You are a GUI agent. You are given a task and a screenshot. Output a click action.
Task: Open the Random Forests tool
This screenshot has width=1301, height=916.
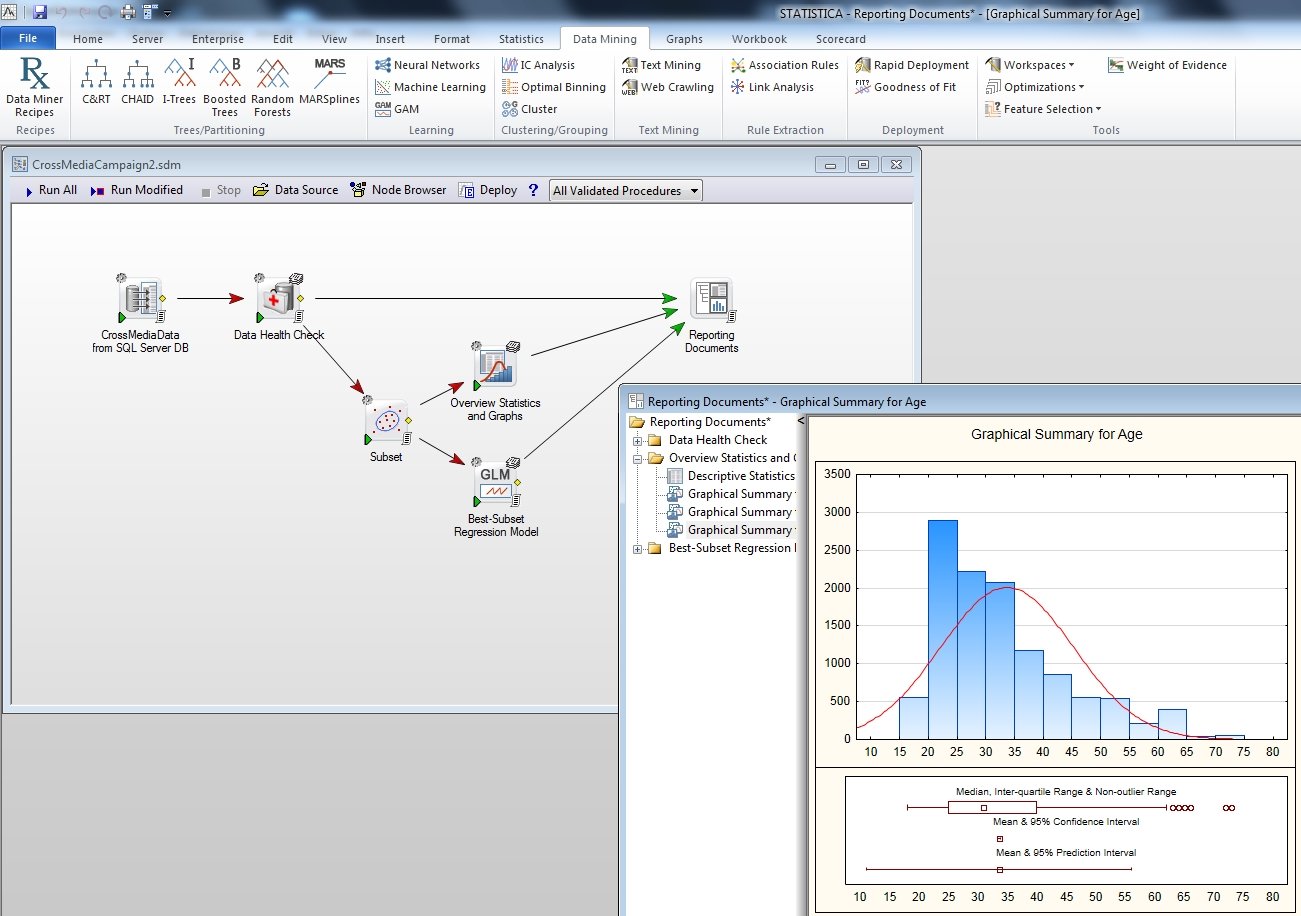[x=272, y=86]
